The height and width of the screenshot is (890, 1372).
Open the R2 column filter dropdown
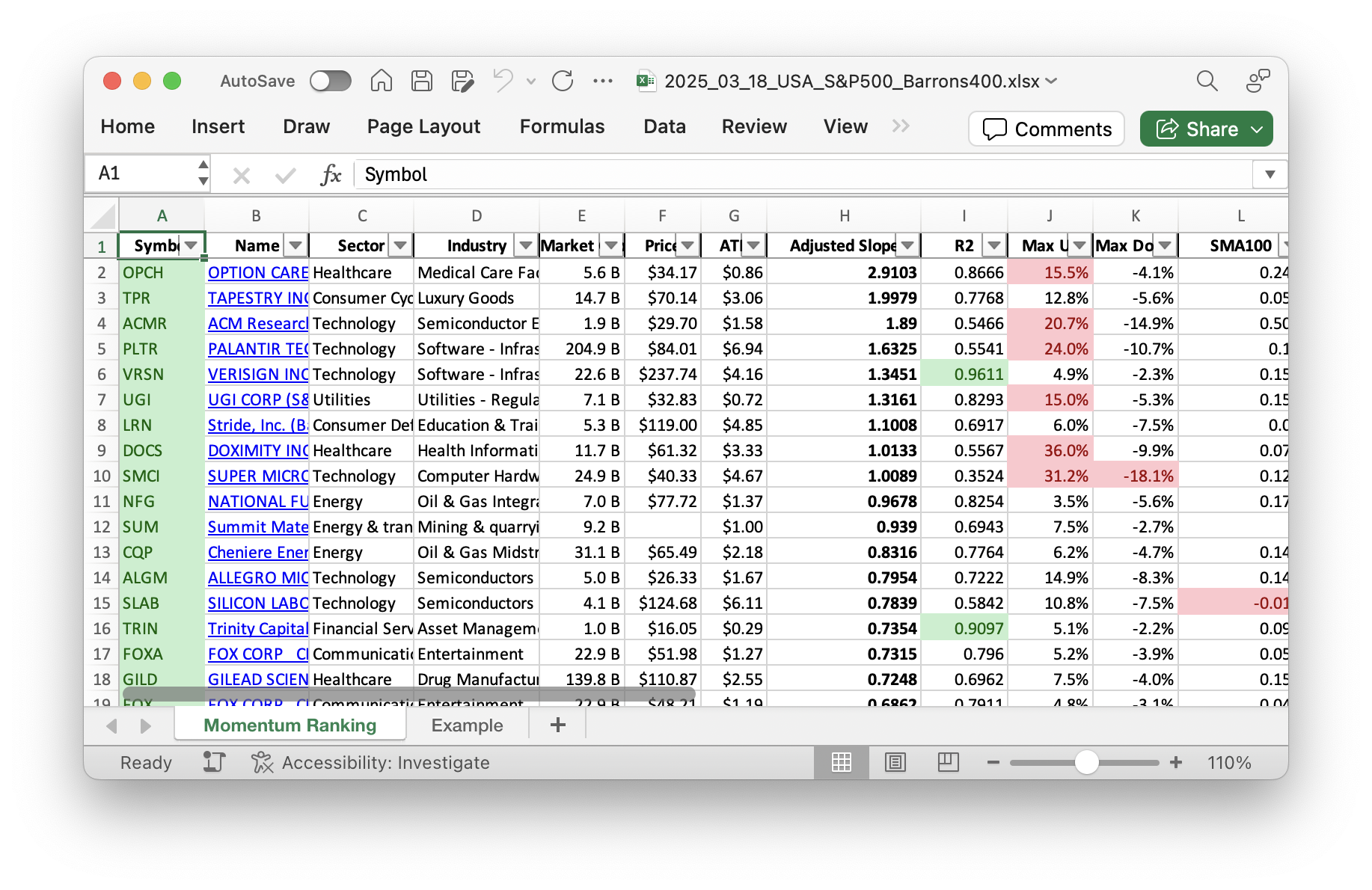pyautogui.click(x=993, y=245)
